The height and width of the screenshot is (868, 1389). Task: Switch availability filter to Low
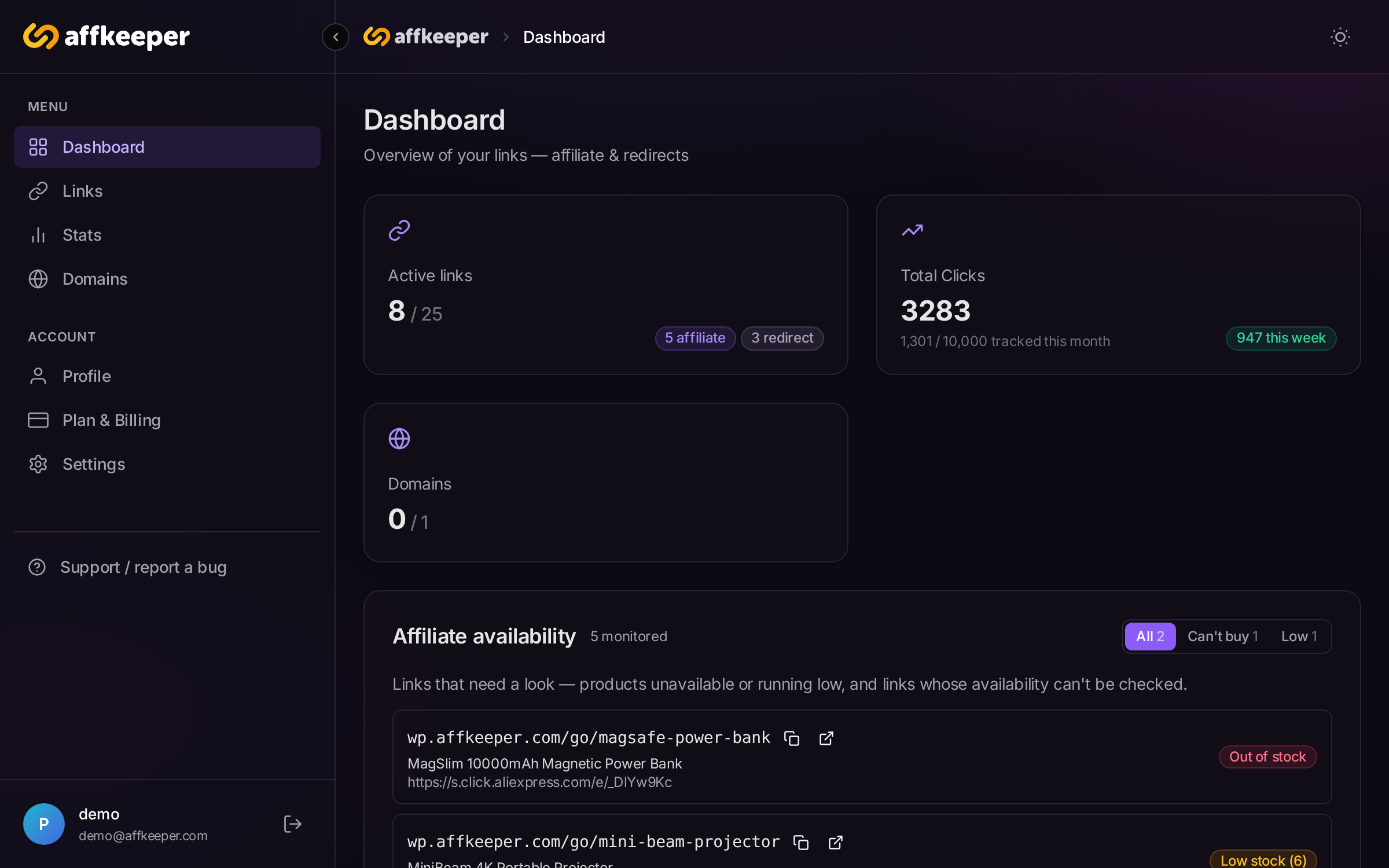click(x=1299, y=637)
